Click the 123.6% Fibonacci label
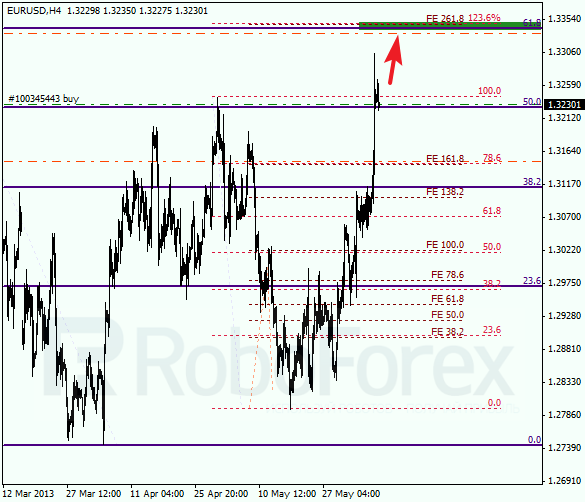Viewport: 585px width, 502px height. 484,18
